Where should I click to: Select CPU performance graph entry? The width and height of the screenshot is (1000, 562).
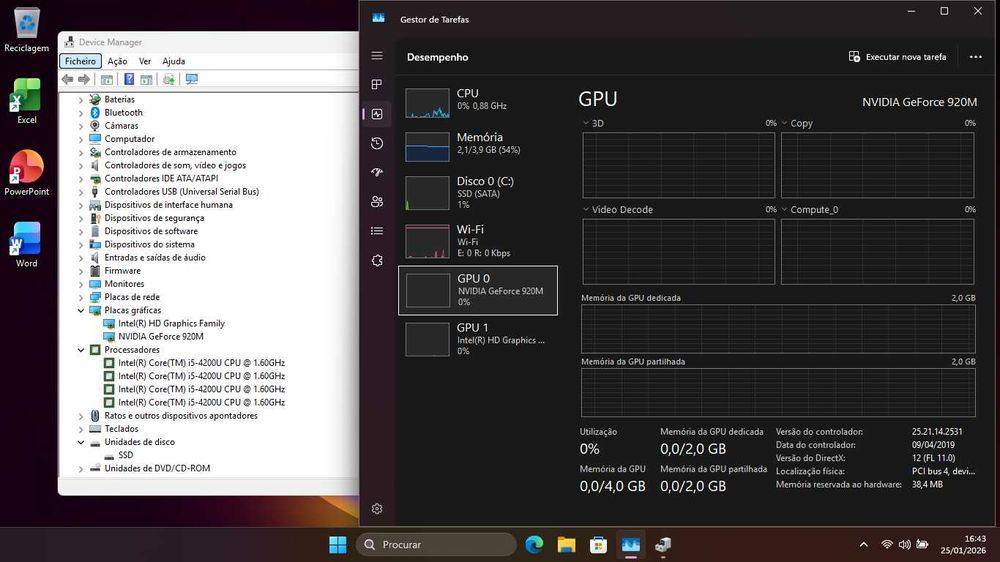[x=478, y=103]
